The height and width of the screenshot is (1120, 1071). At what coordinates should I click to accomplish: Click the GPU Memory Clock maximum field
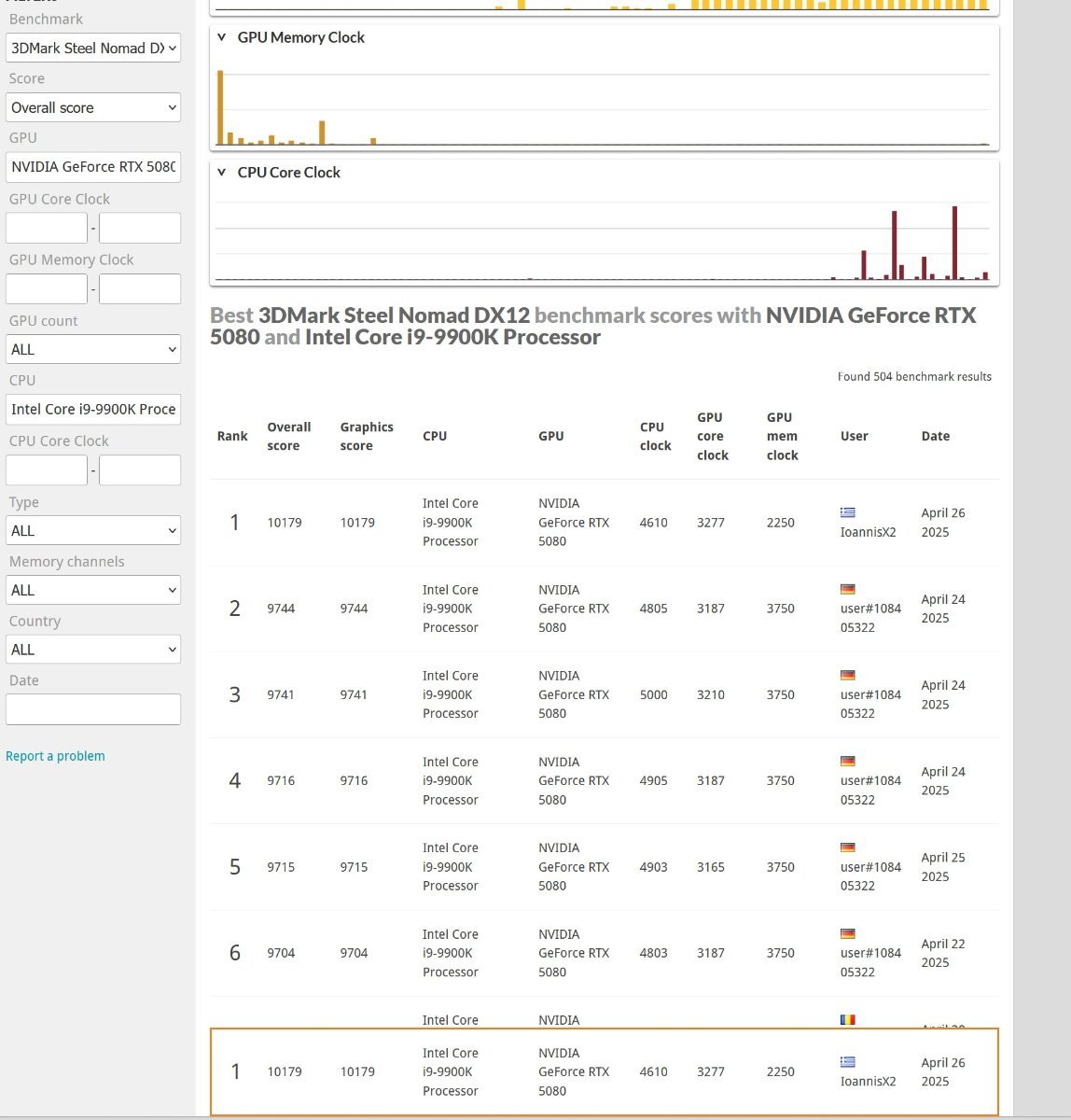[x=140, y=288]
